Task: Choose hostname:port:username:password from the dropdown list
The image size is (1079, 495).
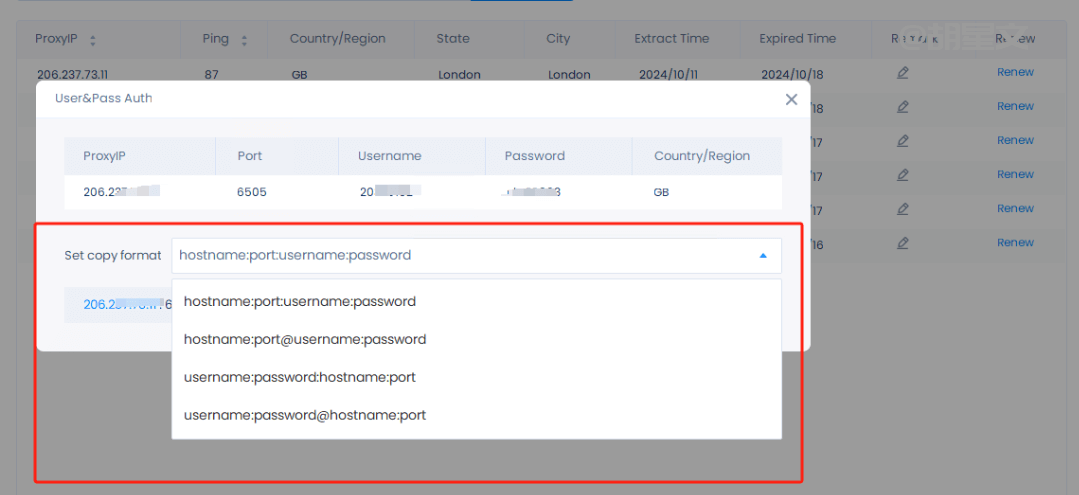Action: click(300, 301)
